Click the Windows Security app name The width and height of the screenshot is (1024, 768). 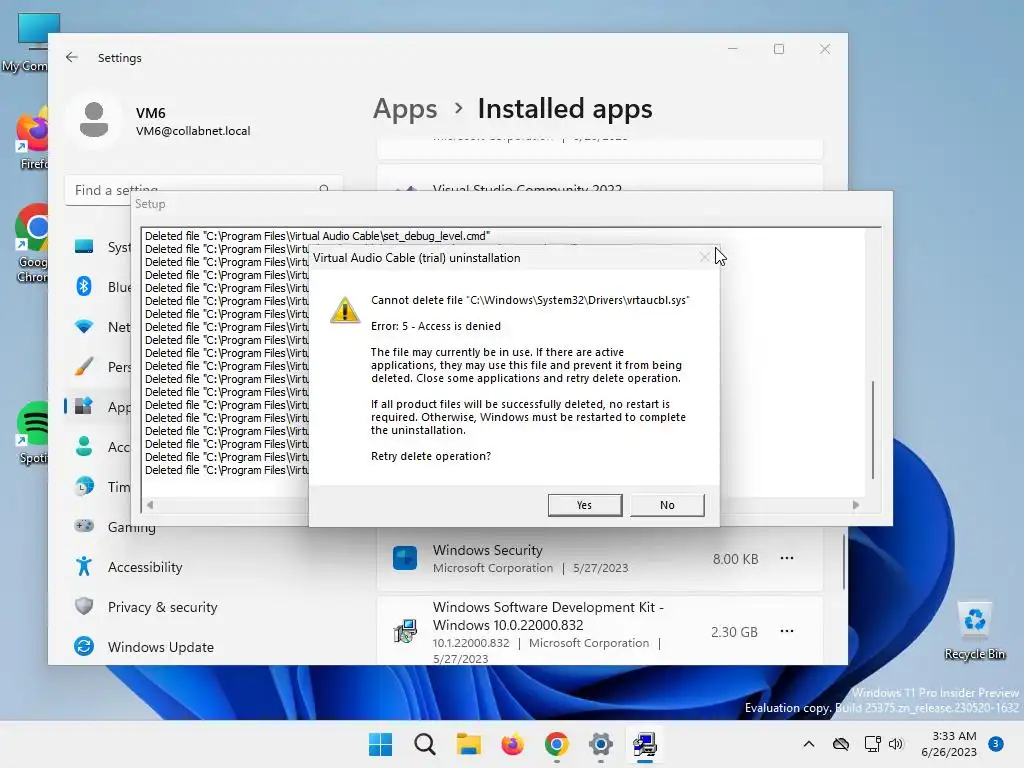pos(488,550)
